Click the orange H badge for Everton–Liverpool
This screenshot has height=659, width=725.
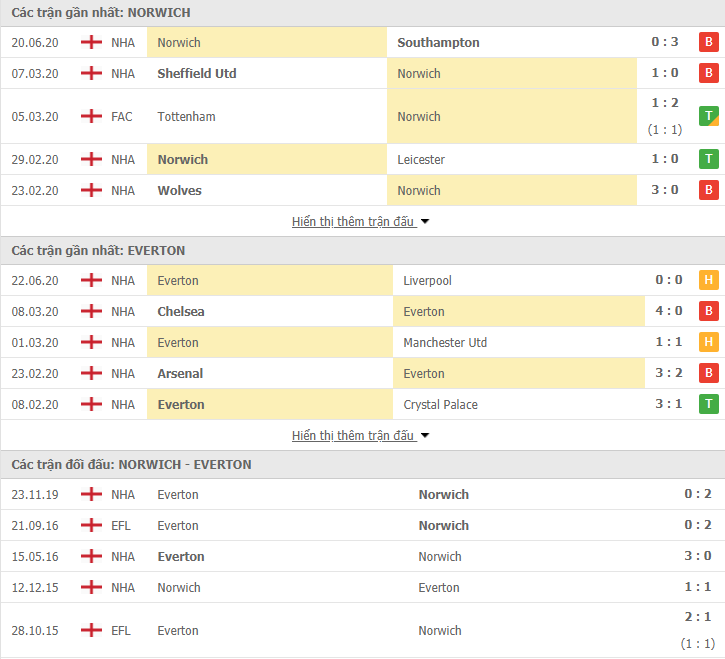(708, 280)
